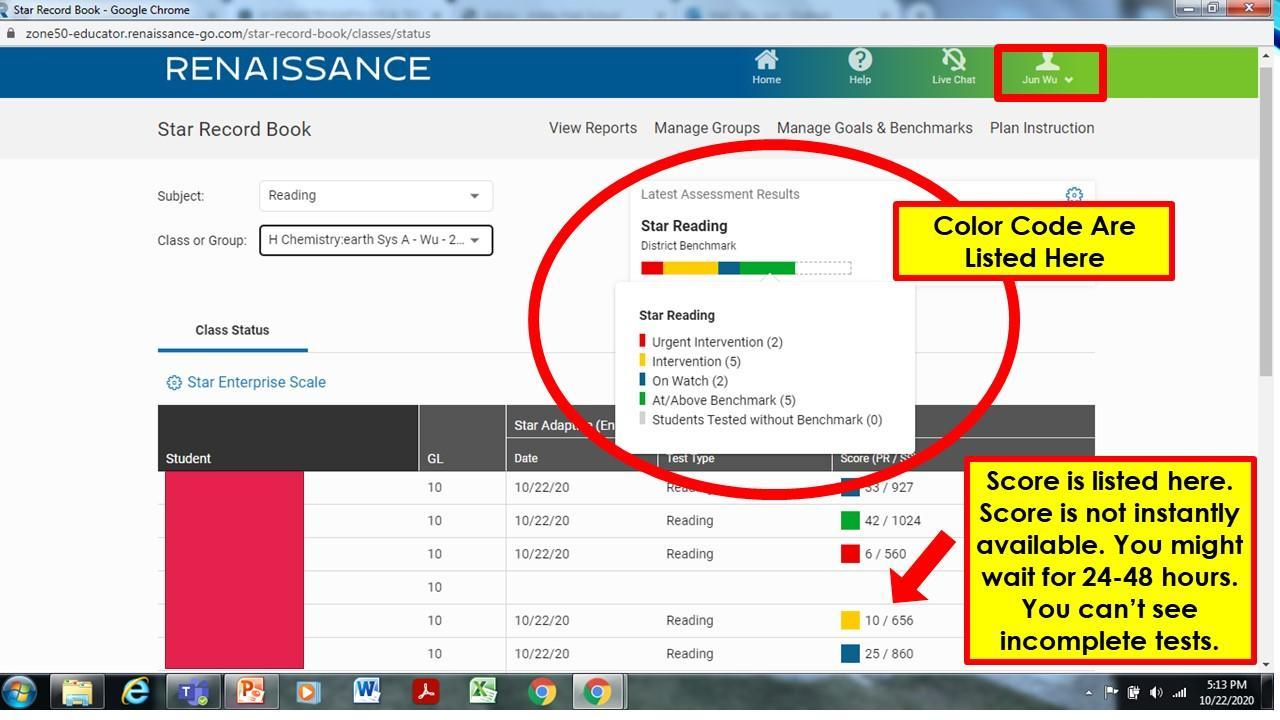Screen dimensions: 1280x720
Task: Switch to the active Chrome taskbar window
Action: 597,692
